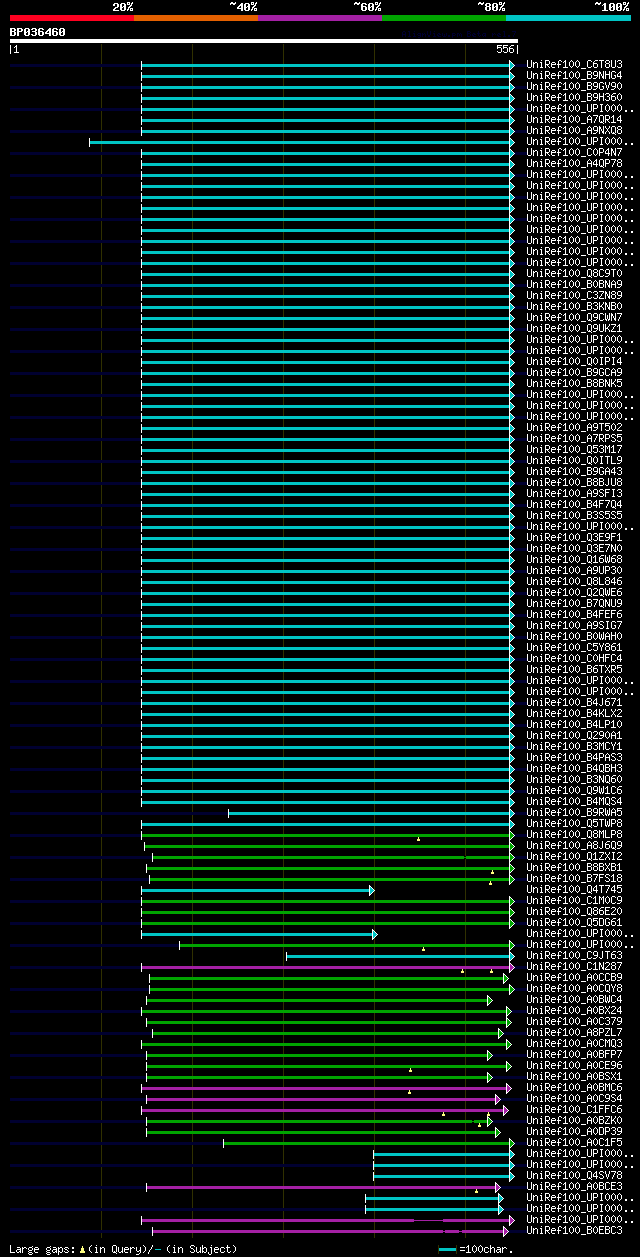Select the UniRef100_B4PAS3 label

point(574,757)
